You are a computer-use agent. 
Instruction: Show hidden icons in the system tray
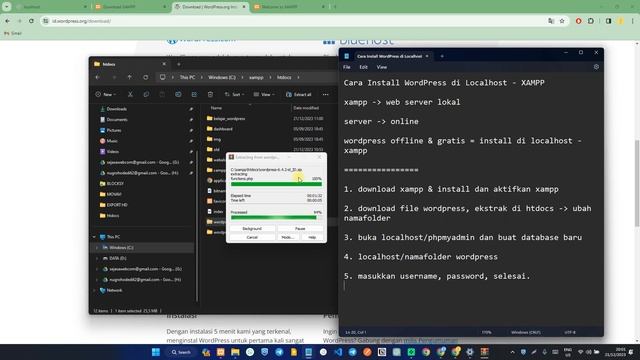(512, 352)
